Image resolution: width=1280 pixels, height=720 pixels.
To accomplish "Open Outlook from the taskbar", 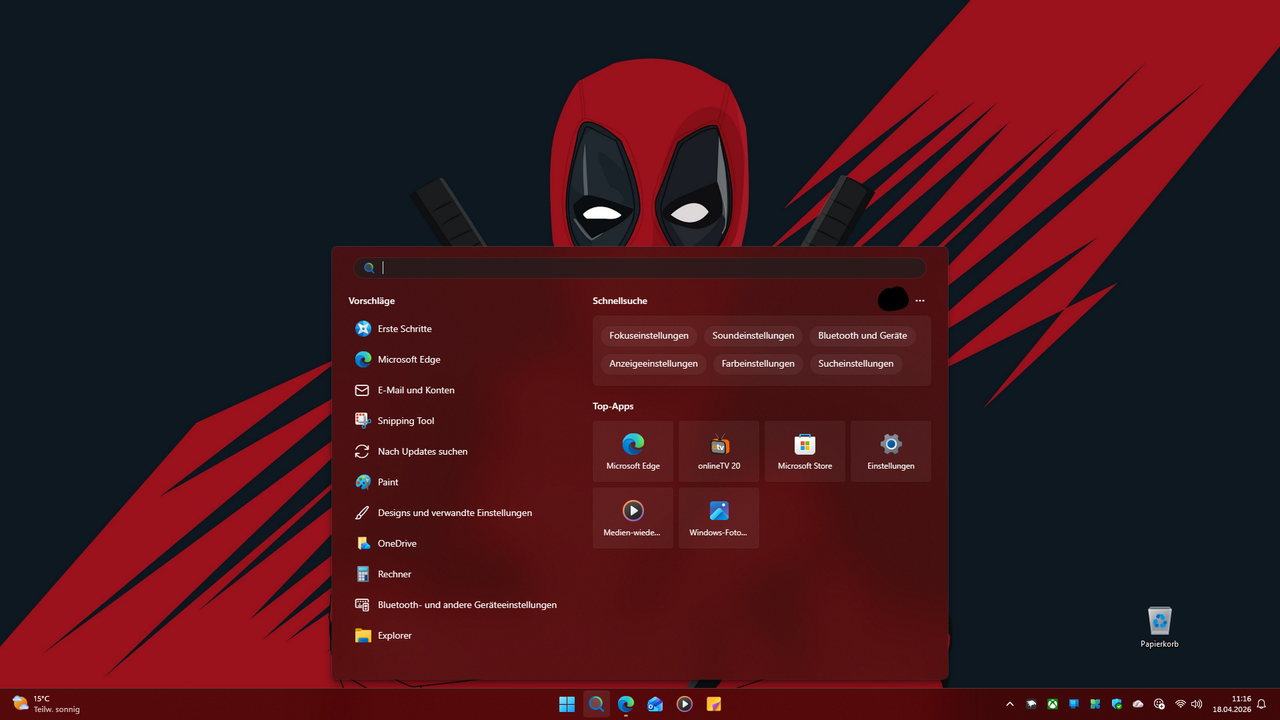I will 655,704.
